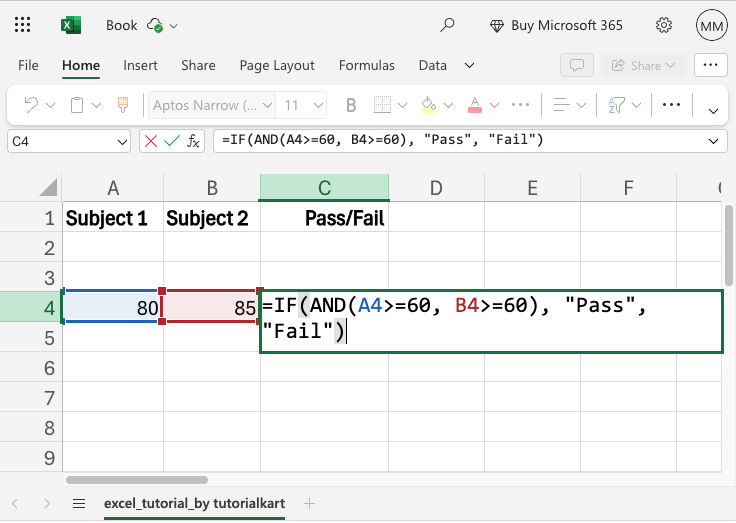Expand the ribbon display options chevron

[x=713, y=111]
